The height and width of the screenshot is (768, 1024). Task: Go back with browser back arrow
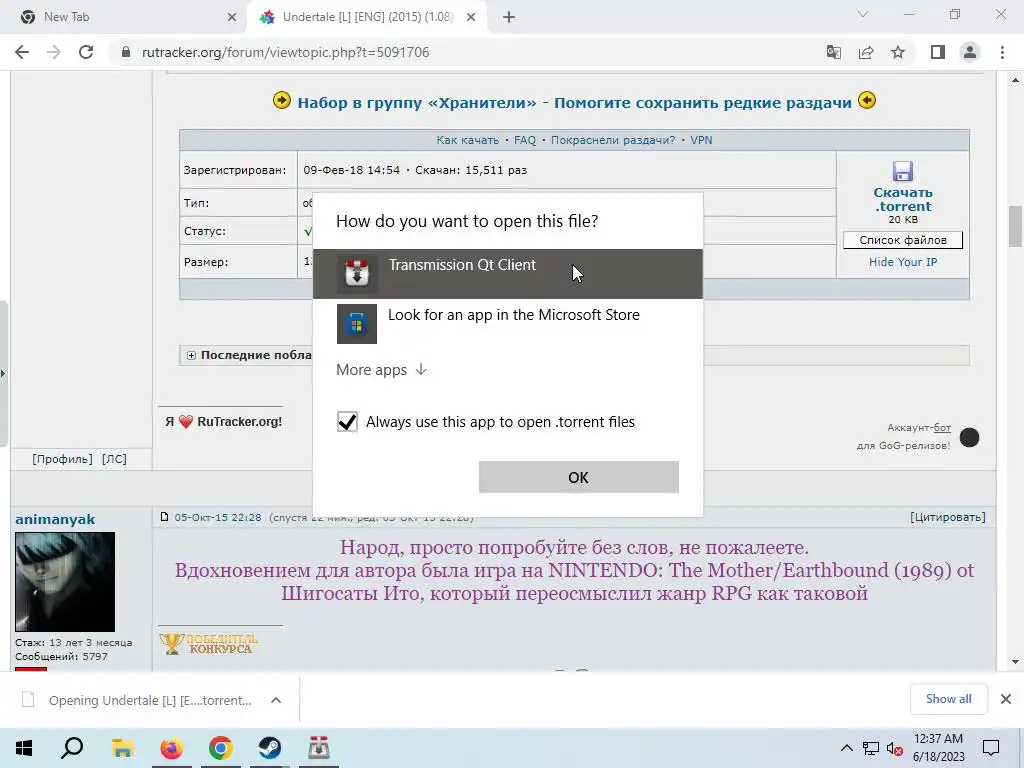22,52
